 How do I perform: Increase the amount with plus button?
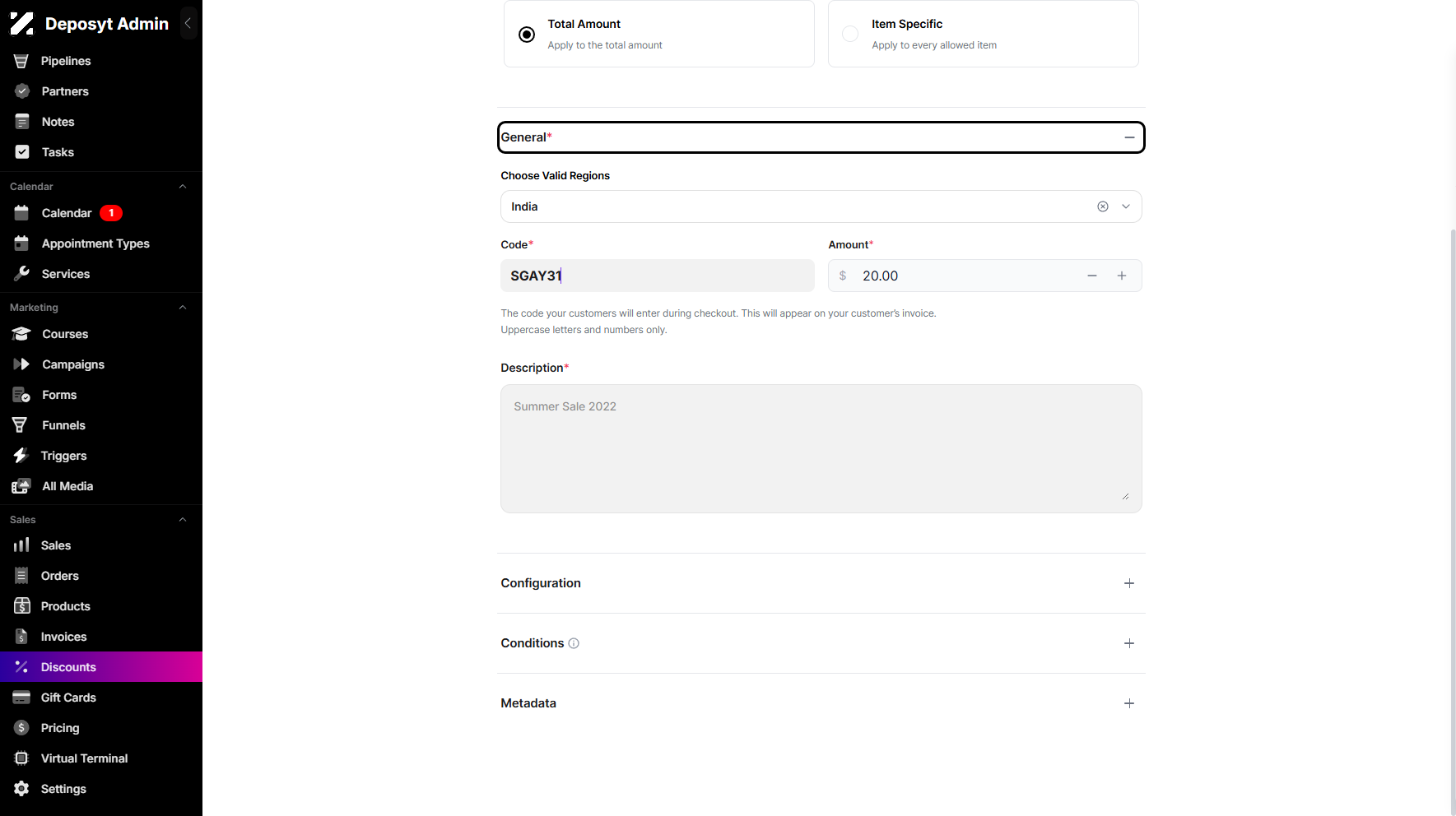(x=1122, y=276)
